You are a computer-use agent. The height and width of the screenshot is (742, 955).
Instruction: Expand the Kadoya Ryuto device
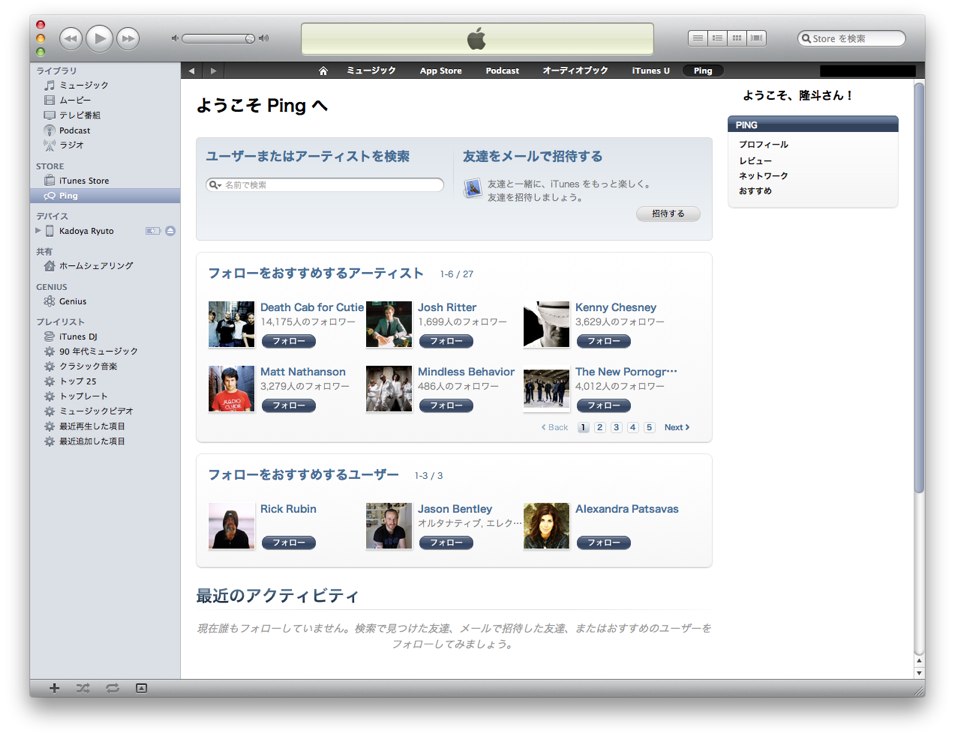pyautogui.click(x=38, y=231)
